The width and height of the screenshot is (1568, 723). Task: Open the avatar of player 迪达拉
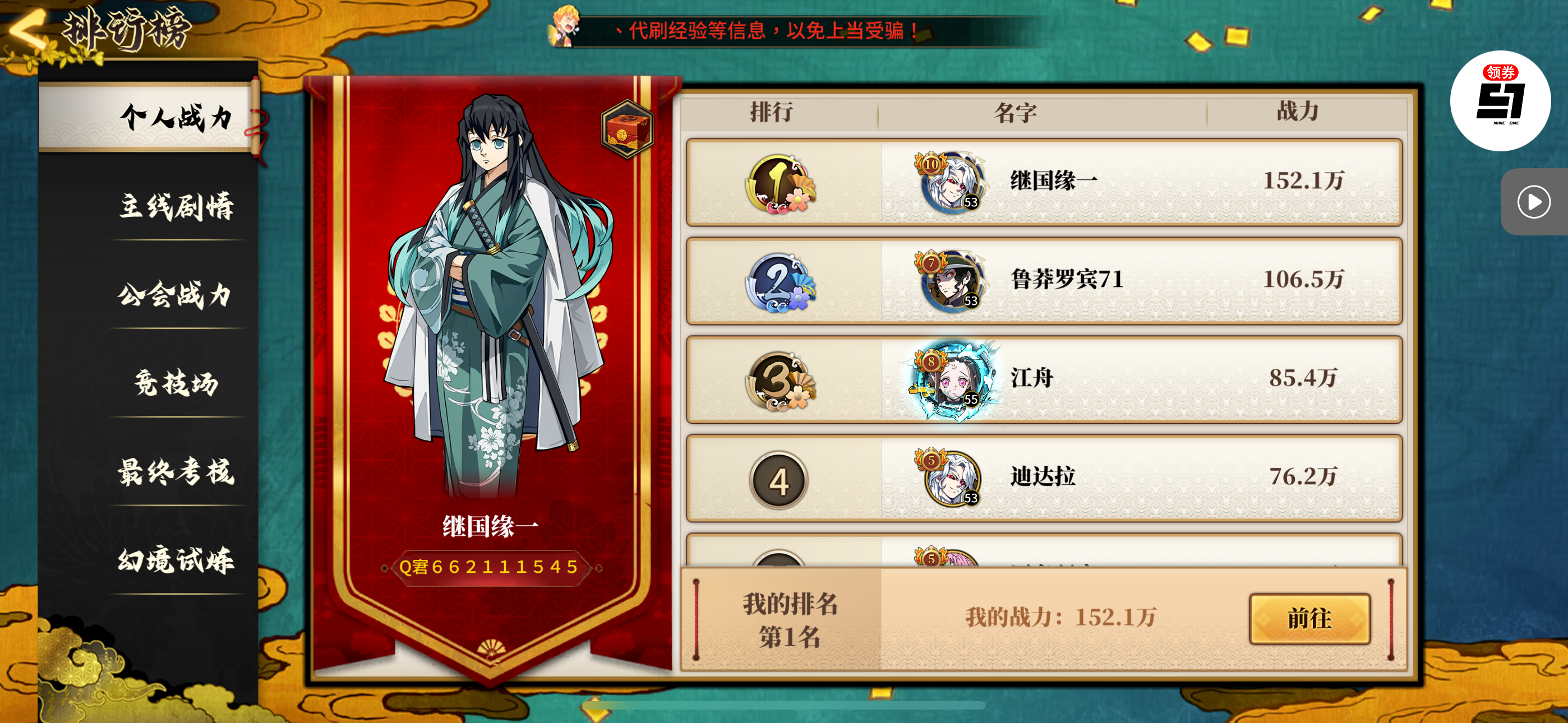952,478
